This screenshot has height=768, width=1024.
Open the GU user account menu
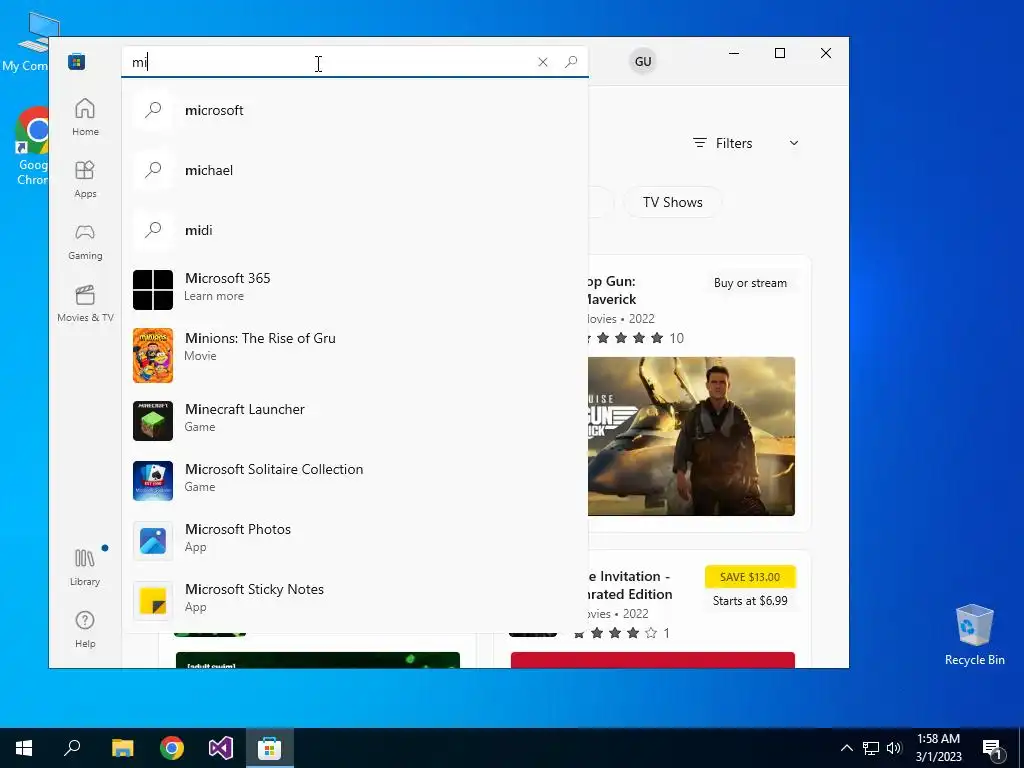(643, 61)
